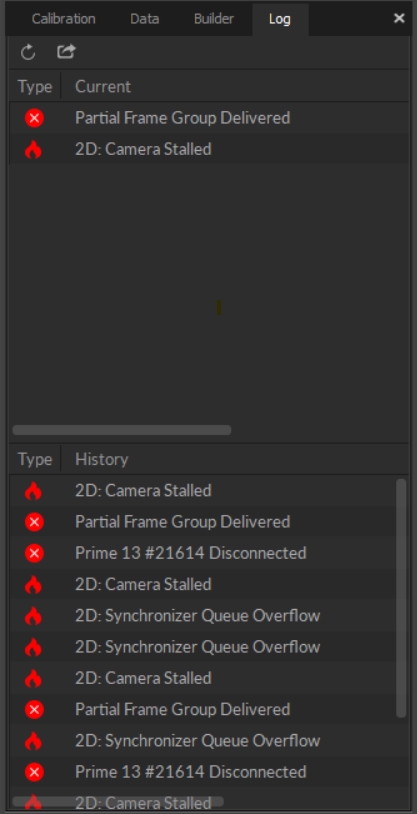Click the Current list's horizontal scrollbar
417x814 pixels.
coord(122,430)
